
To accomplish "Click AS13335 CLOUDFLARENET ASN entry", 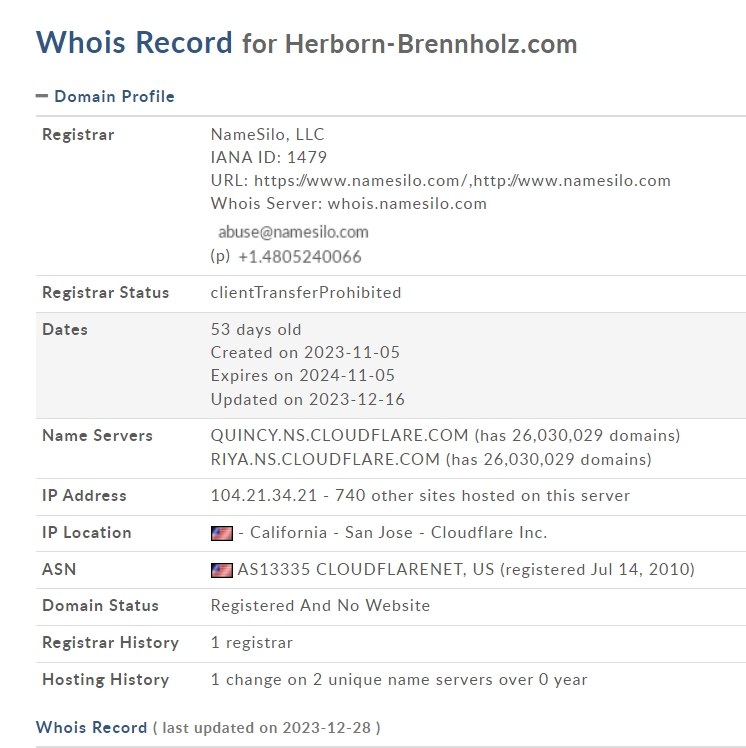I will 366,569.
